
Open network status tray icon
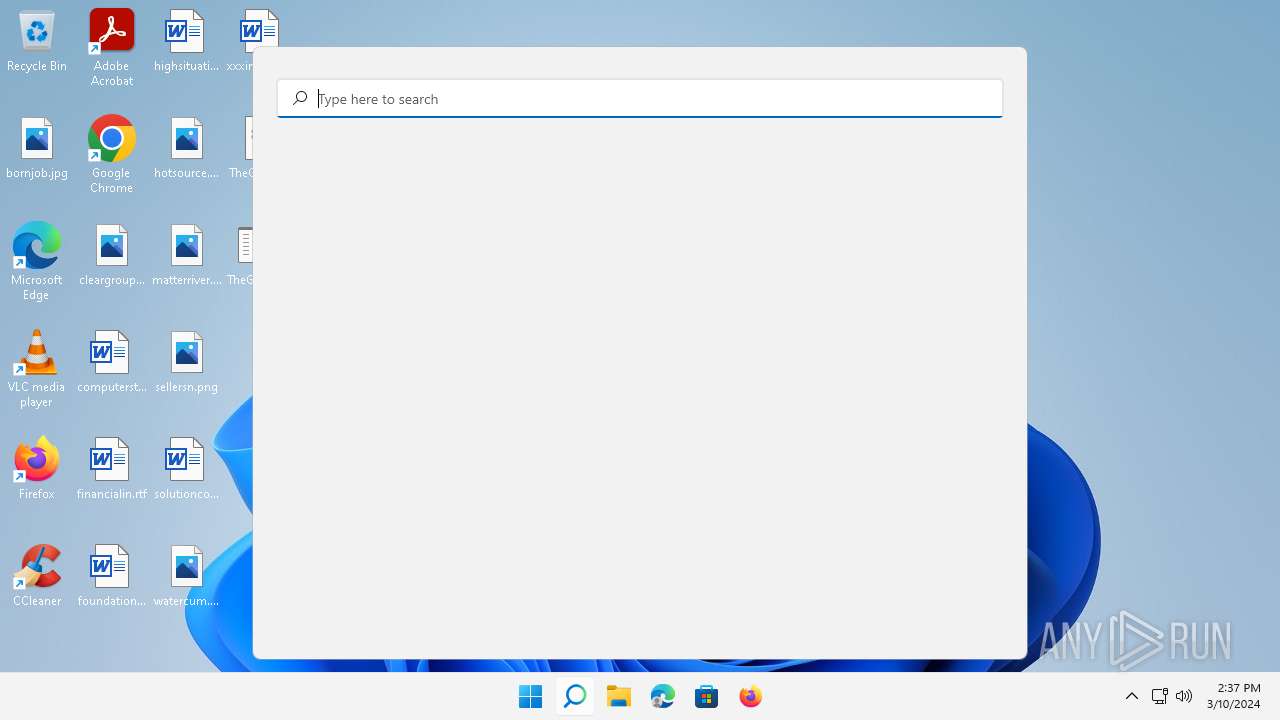pyautogui.click(x=1160, y=696)
